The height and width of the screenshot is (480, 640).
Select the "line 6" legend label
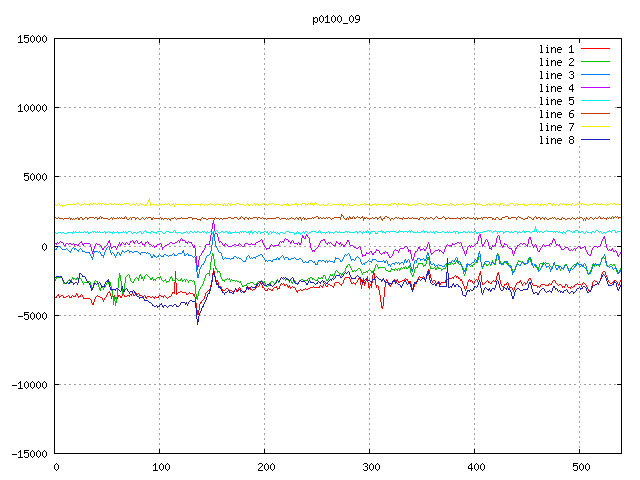coord(556,114)
